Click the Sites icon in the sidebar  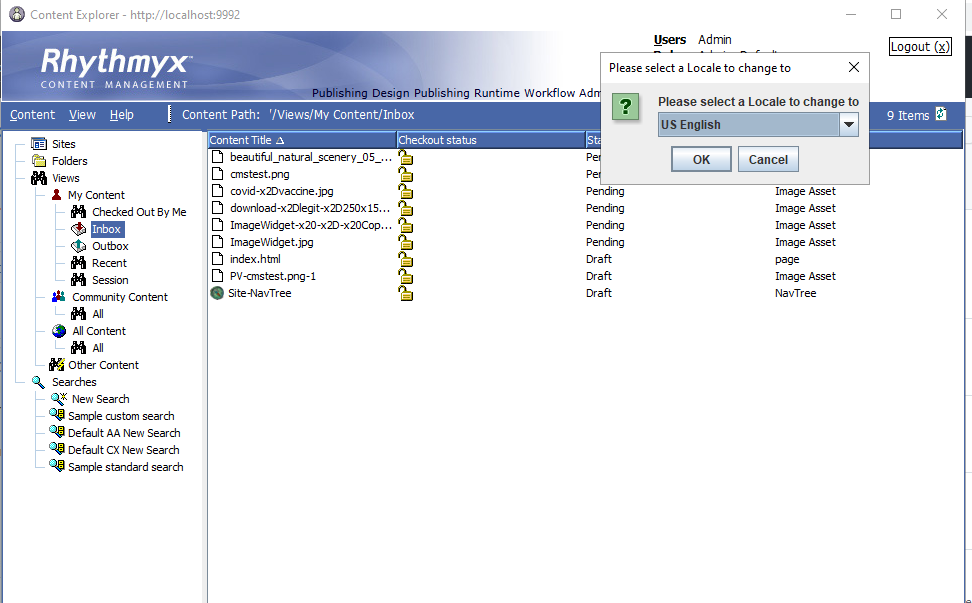pyautogui.click(x=37, y=143)
